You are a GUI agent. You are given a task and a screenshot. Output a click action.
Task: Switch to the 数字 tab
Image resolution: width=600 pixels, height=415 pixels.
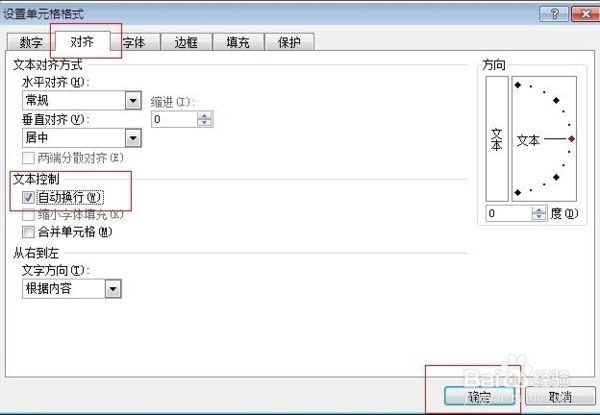(x=31, y=42)
